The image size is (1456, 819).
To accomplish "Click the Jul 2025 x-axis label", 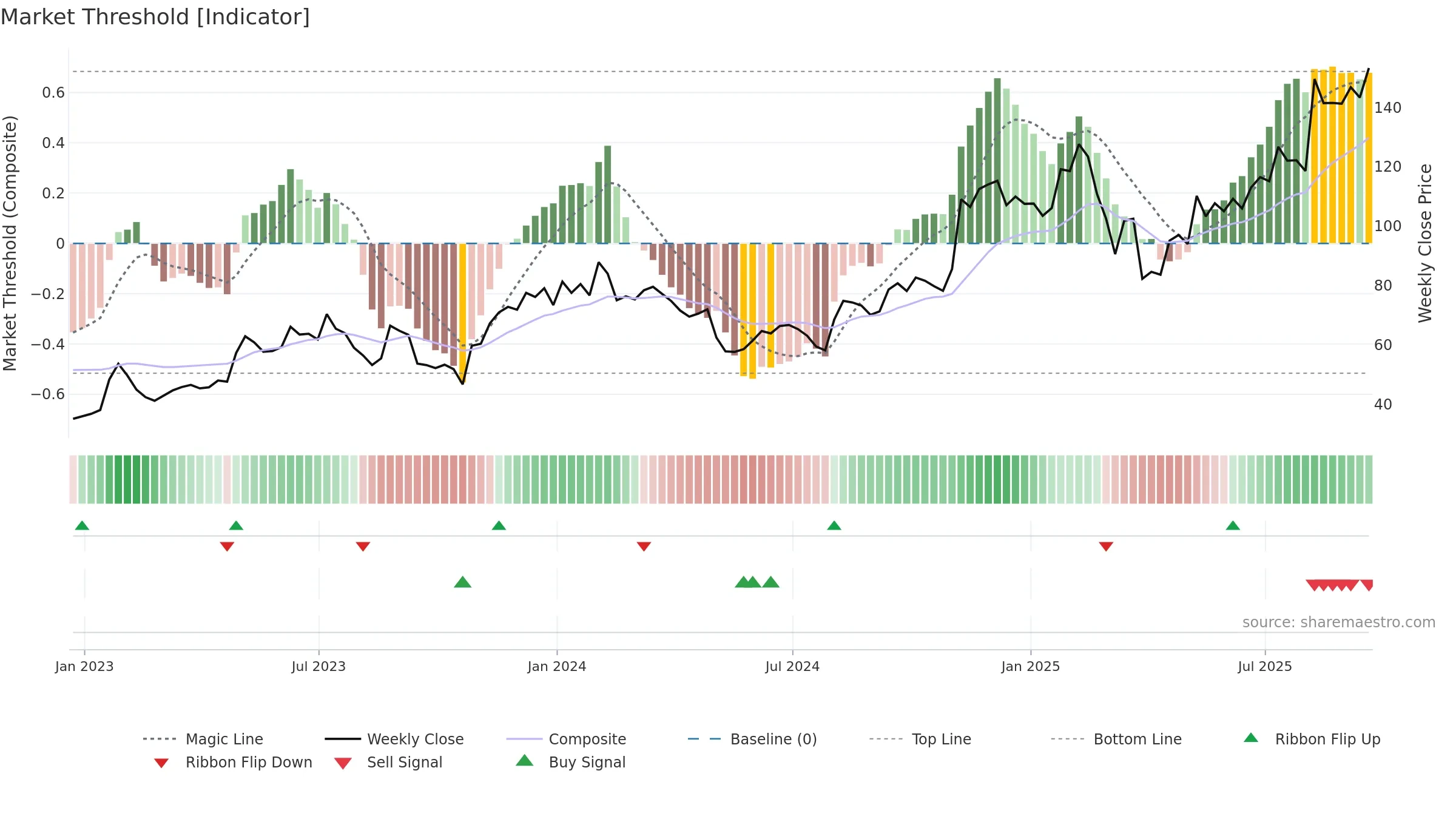I will [1265, 667].
